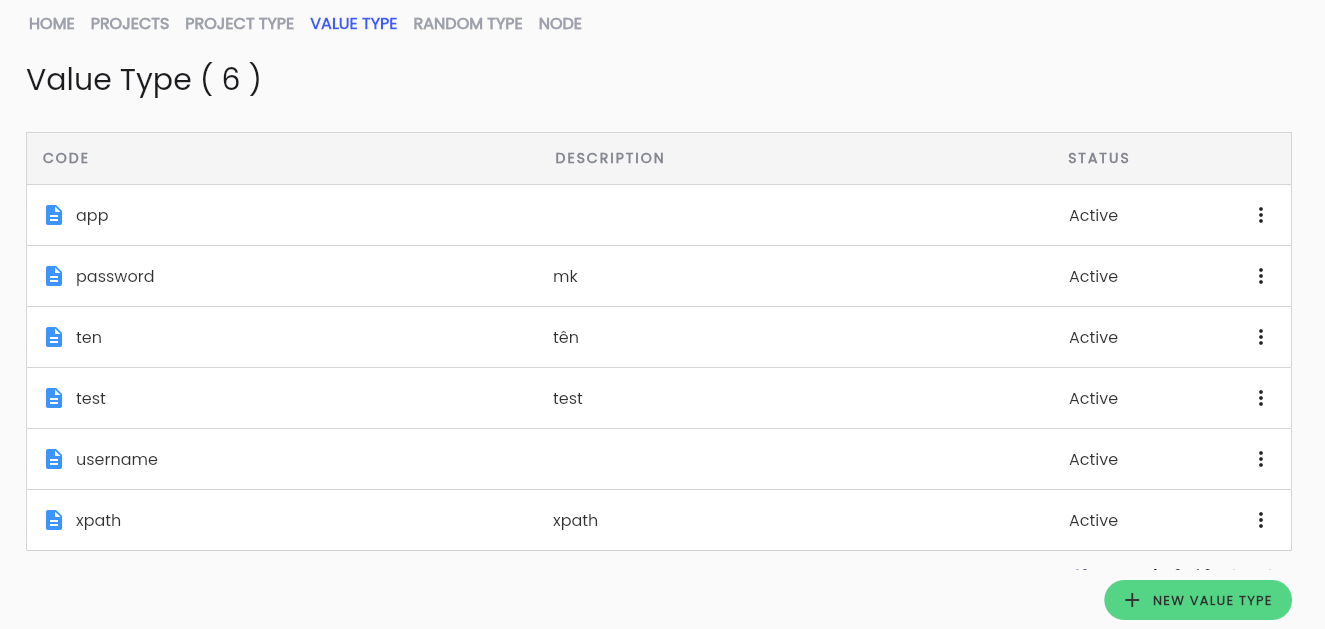Click the Description column header

[x=610, y=158]
